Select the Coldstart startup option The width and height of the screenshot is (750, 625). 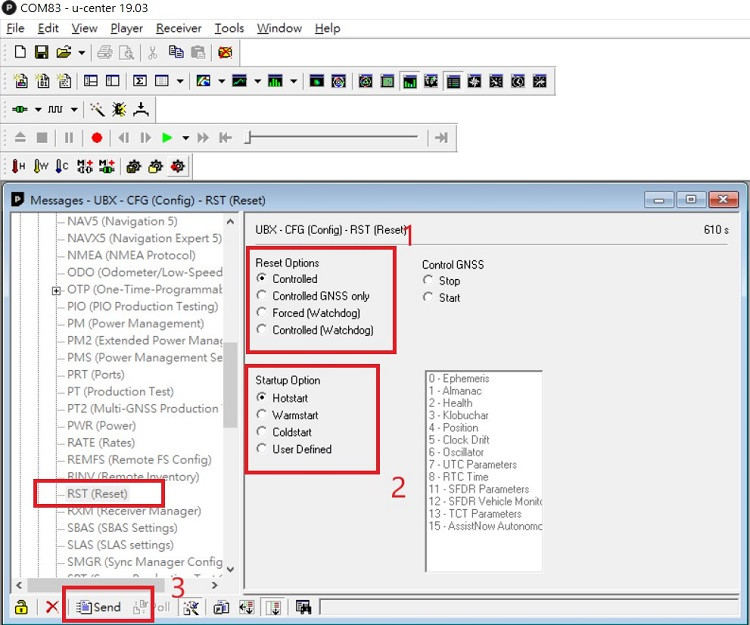click(x=263, y=432)
